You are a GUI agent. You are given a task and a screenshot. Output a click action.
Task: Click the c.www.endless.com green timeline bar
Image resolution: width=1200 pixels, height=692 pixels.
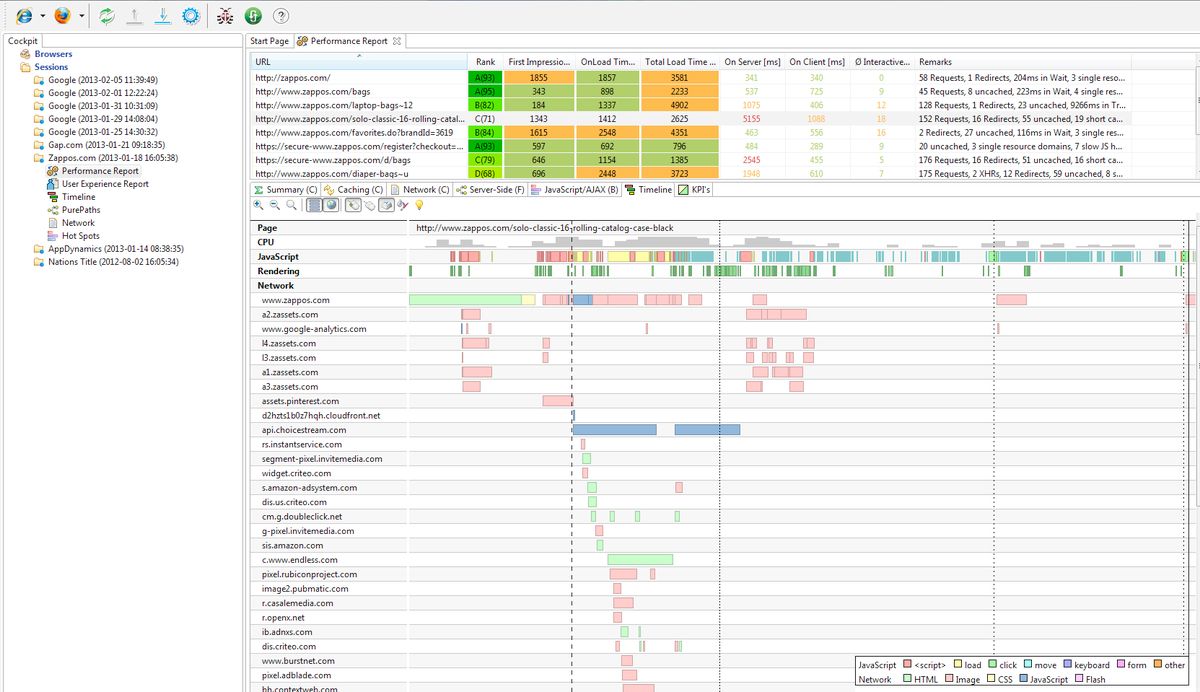point(640,559)
